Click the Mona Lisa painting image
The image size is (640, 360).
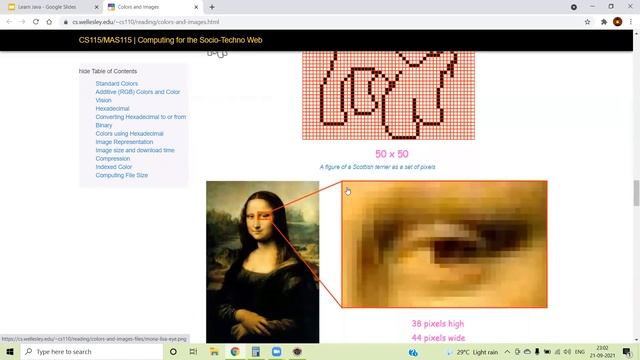tap(262, 262)
